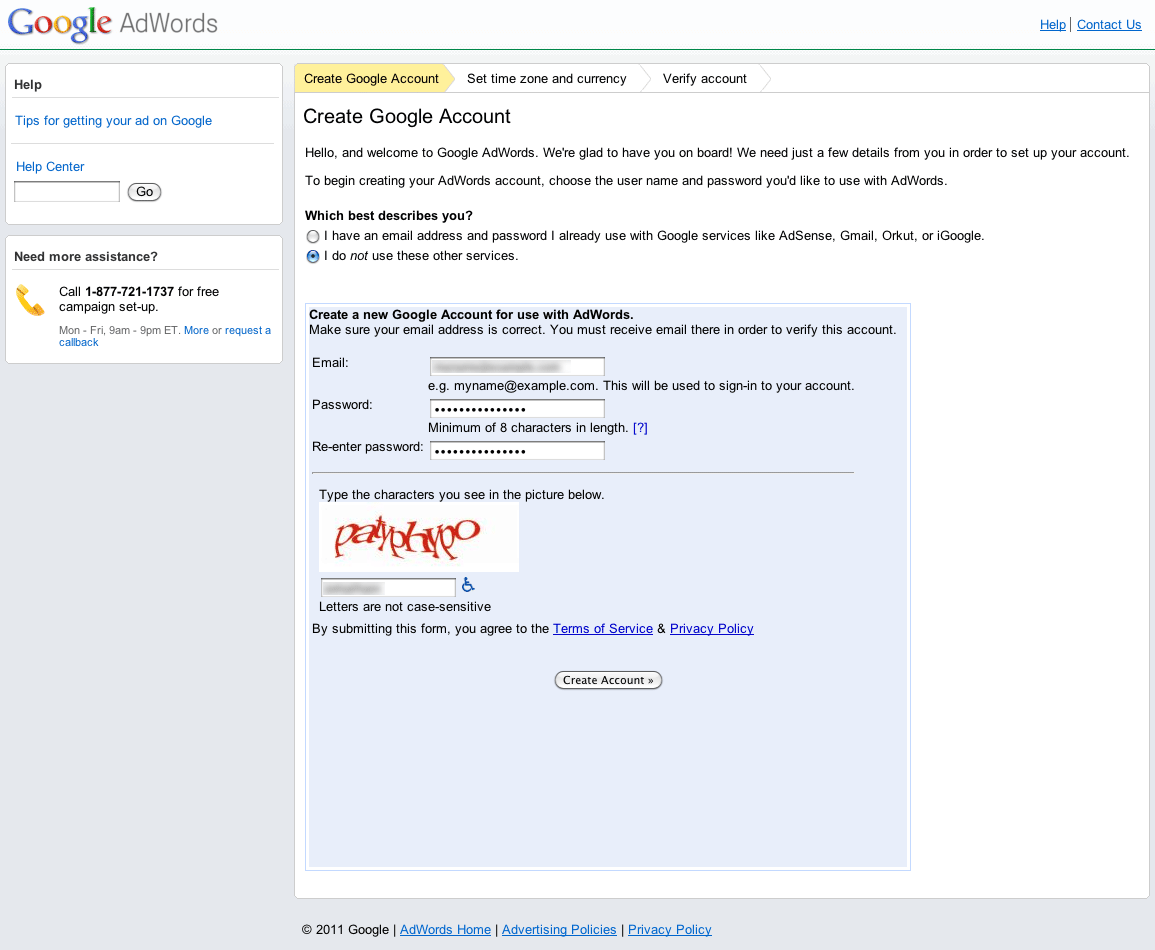This screenshot has width=1155, height=950.
Task: Click the '© 2011 Google' footer text
Action: tap(345, 929)
